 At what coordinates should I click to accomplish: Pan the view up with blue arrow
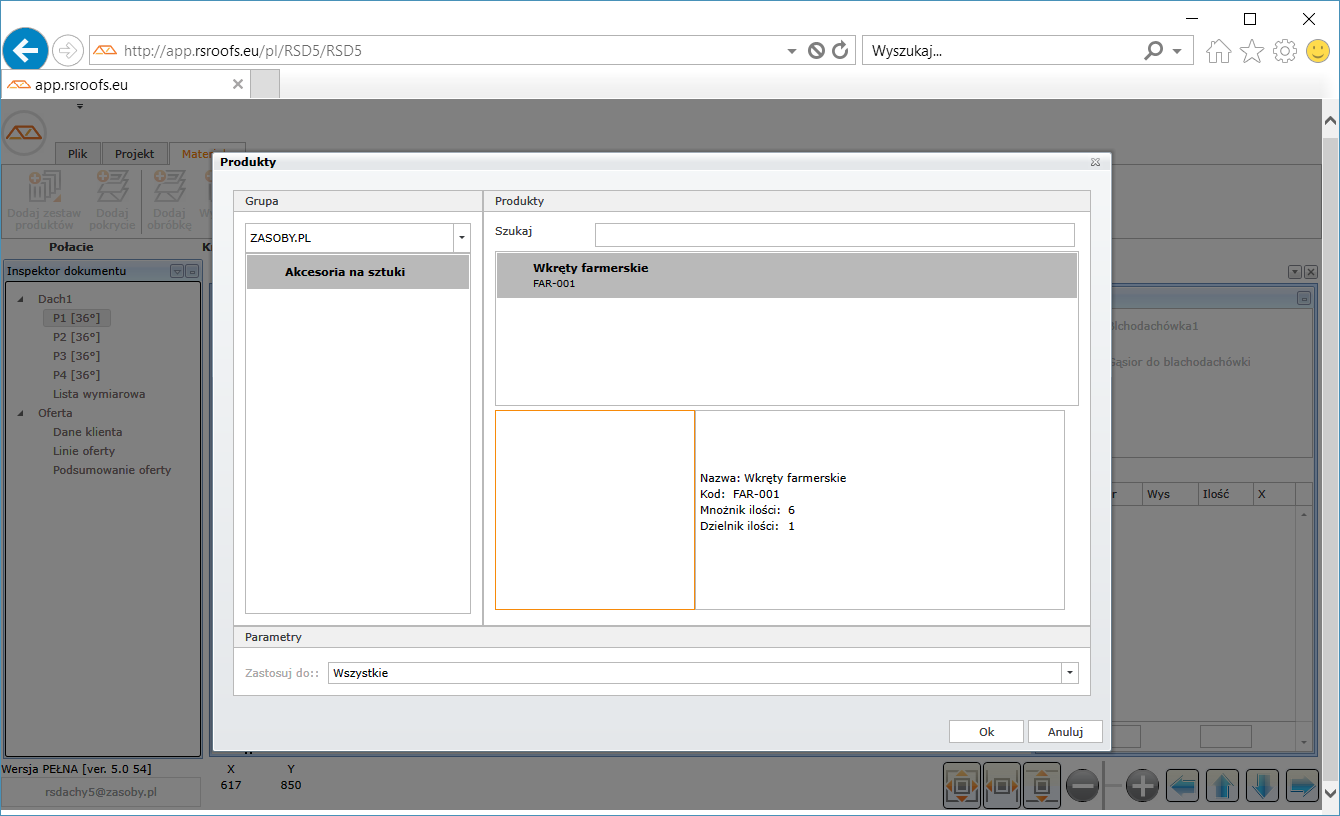pyautogui.click(x=1222, y=786)
